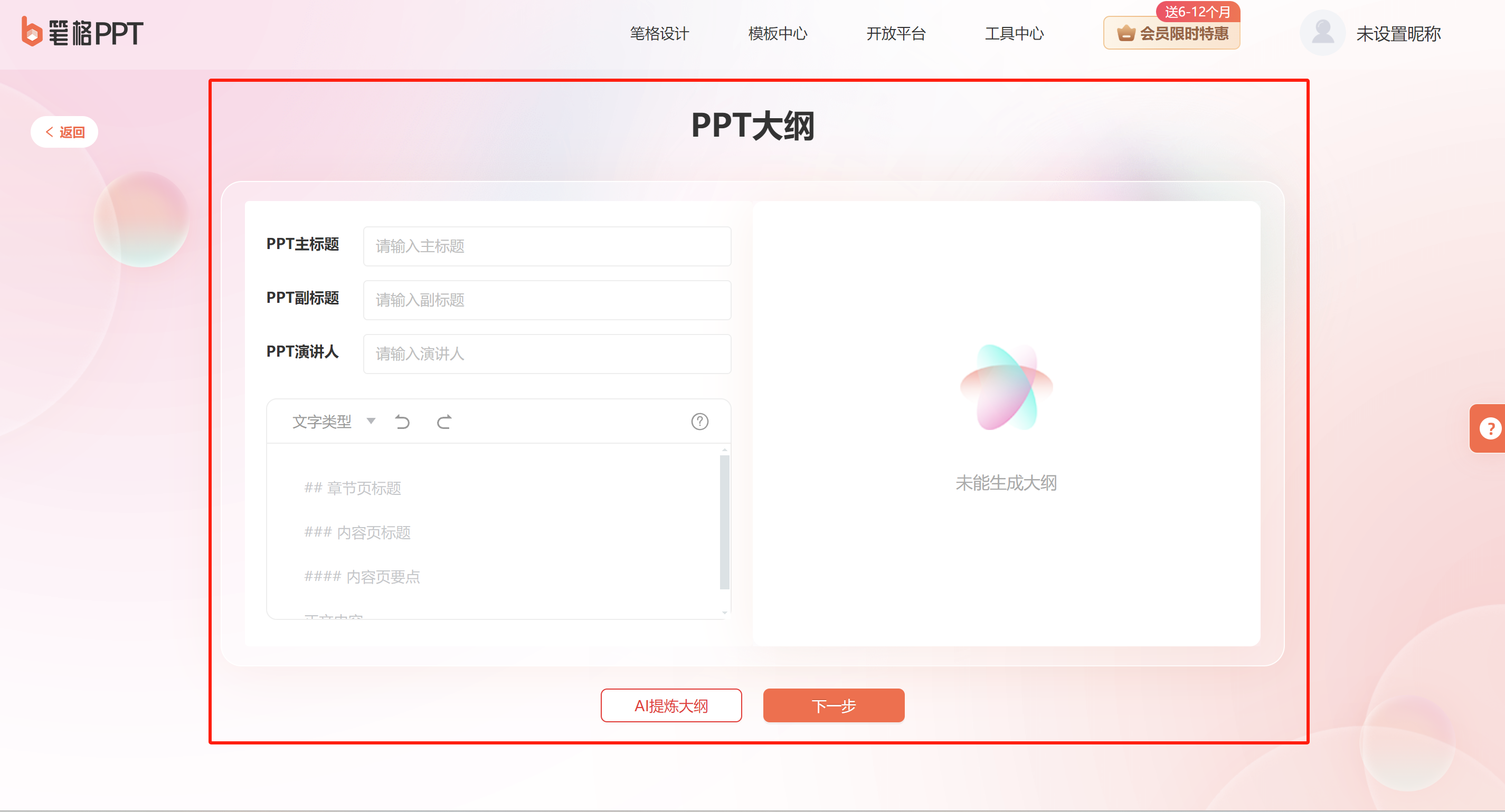Image resolution: width=1505 pixels, height=812 pixels.
Task: Open 开放平台 navigation item
Action: [x=896, y=34]
